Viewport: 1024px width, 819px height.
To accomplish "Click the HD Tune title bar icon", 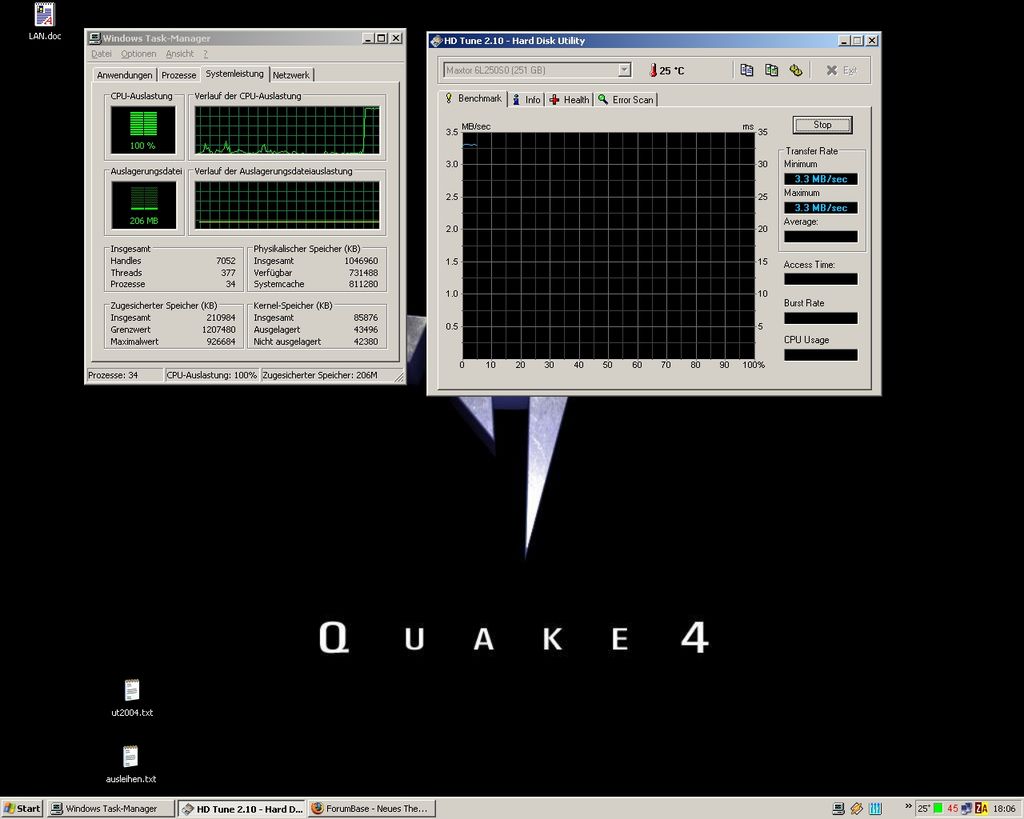I will 436,40.
